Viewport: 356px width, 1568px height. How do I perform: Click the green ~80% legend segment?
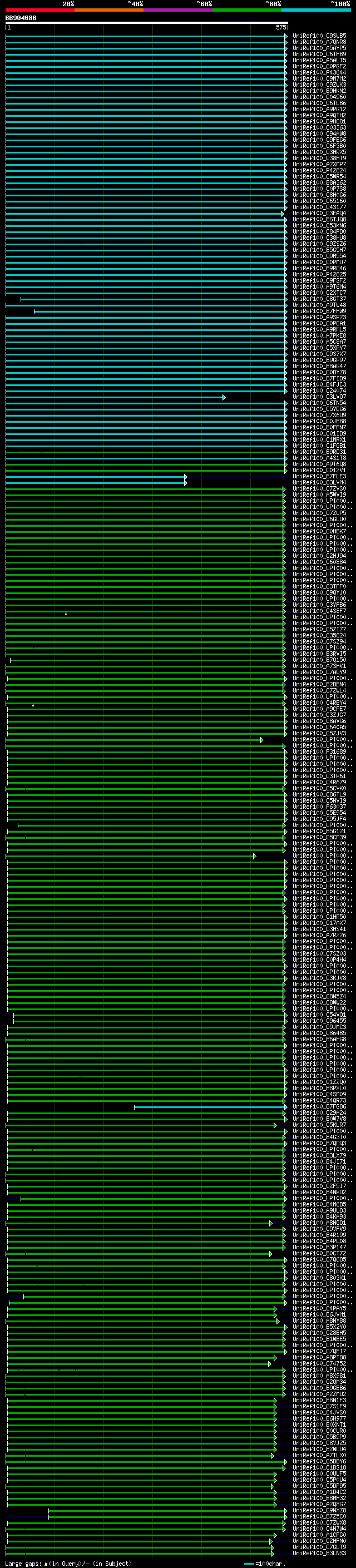coord(247,10)
